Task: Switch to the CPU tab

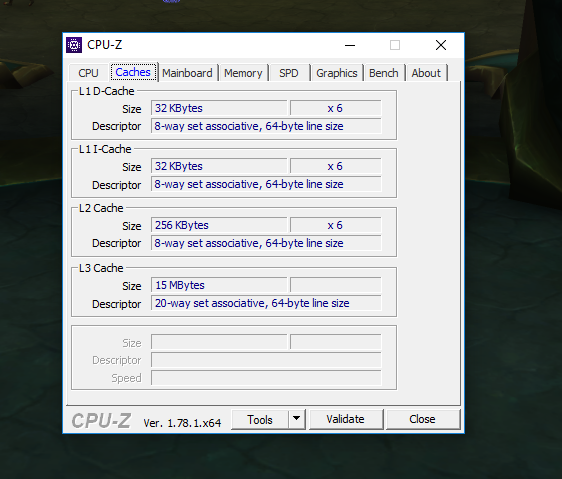Action: (88, 73)
